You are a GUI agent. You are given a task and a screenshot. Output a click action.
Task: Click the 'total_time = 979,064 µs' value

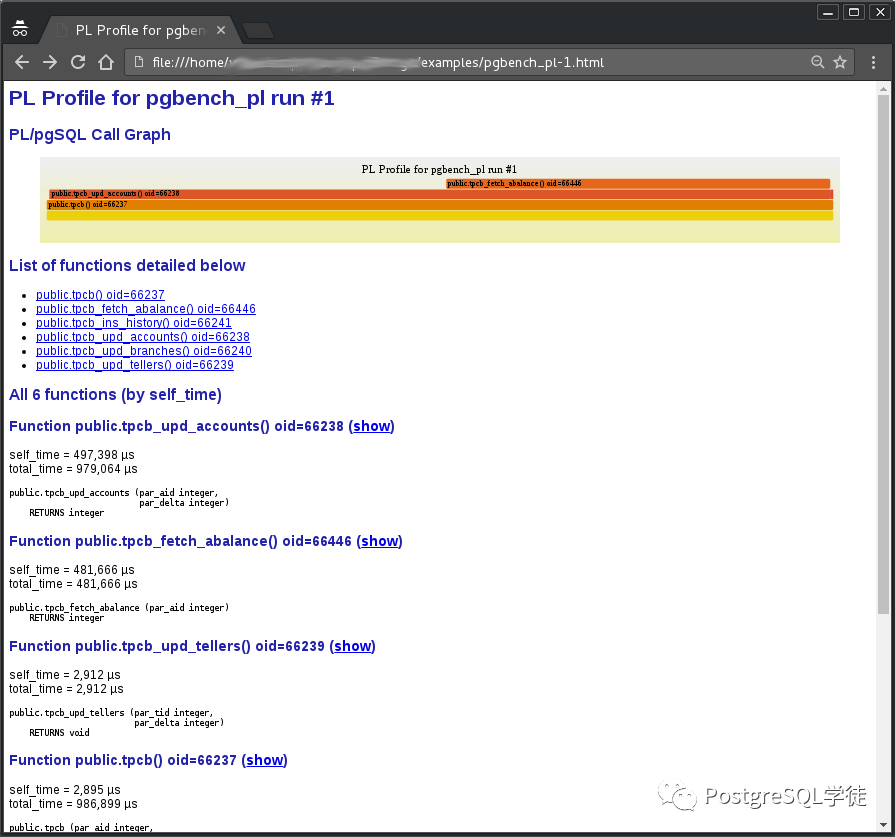coord(73,469)
